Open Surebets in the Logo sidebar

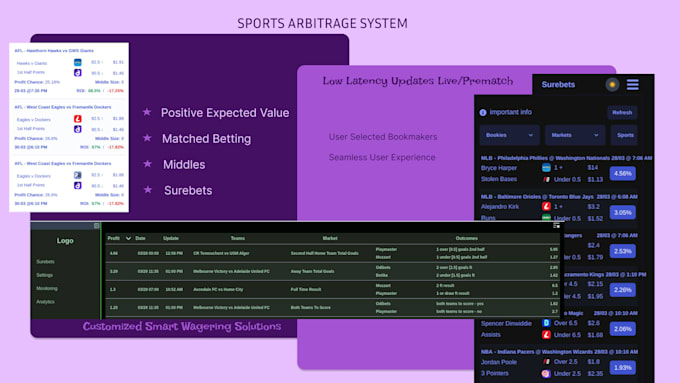(46, 262)
